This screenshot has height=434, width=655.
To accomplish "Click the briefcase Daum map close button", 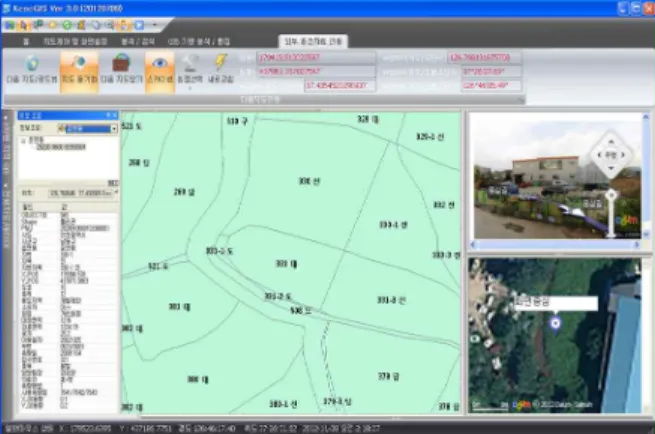I will pos(122,69).
